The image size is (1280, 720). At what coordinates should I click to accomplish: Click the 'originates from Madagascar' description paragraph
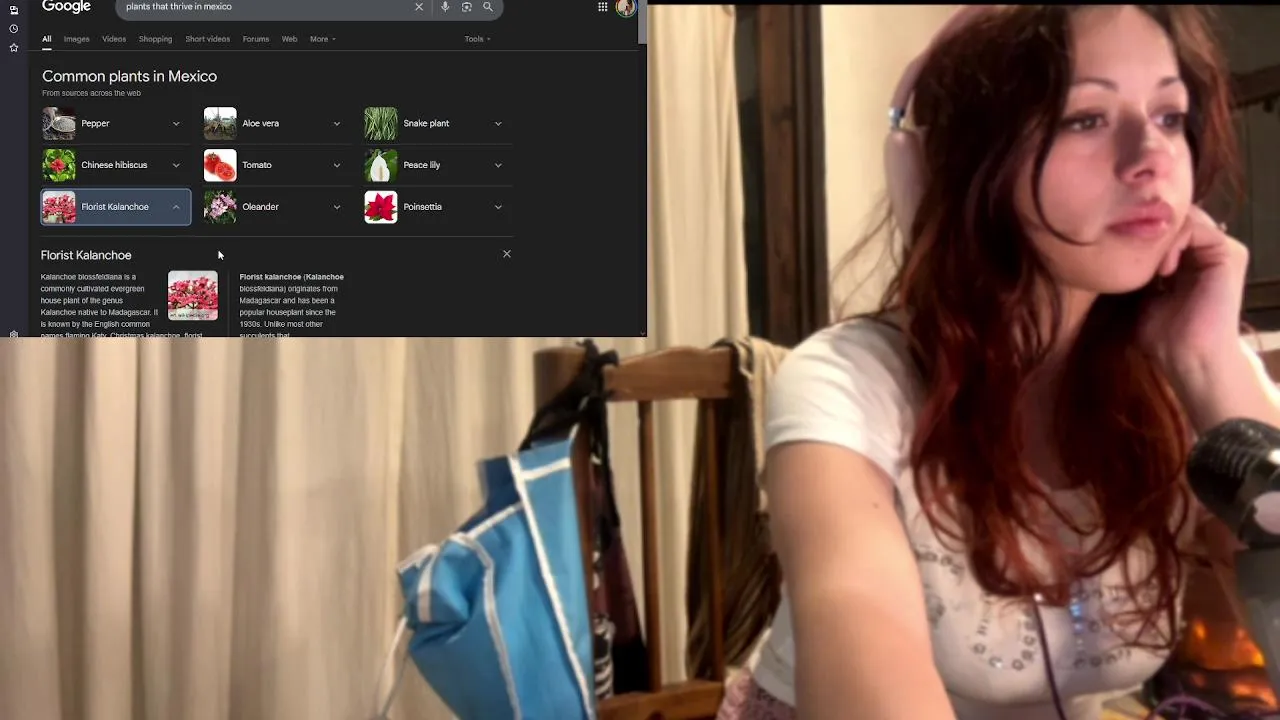click(292, 304)
